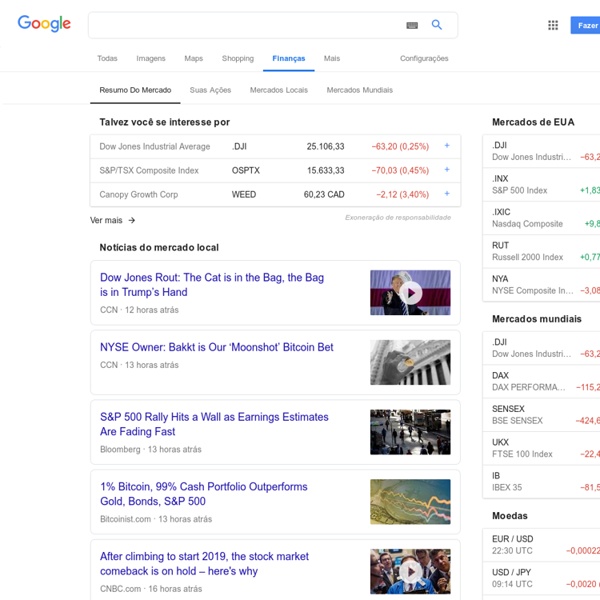The width and height of the screenshot is (600, 600).
Task: Open the Dow Jones Rout headline
Action: (x=212, y=285)
